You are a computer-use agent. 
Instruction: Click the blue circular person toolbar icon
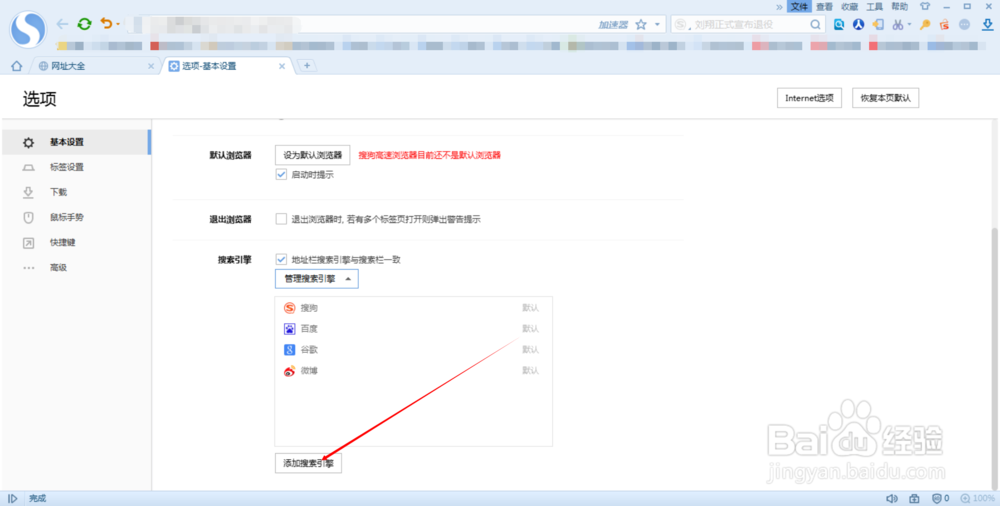pos(858,25)
